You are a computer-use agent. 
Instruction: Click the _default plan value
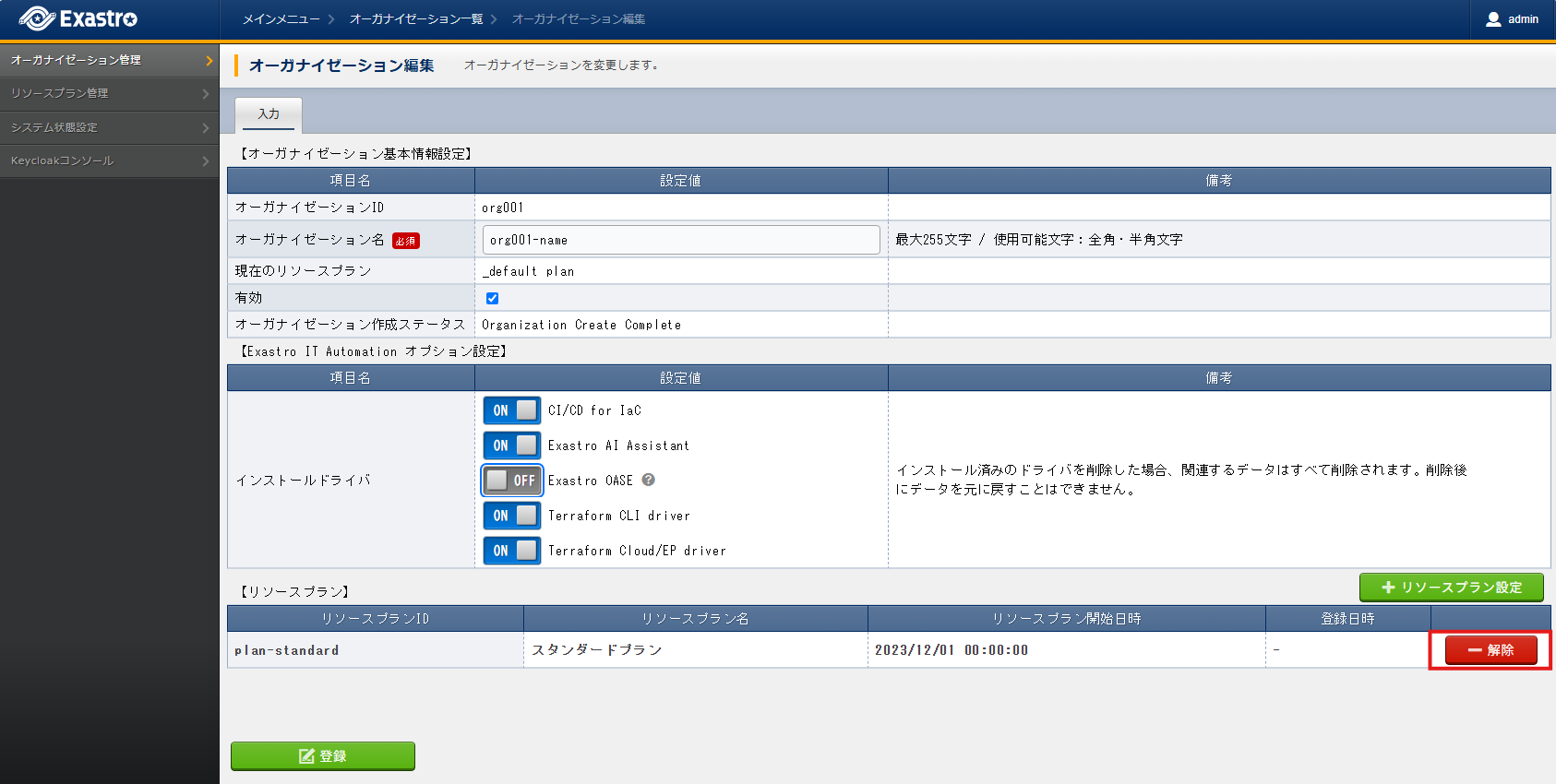528,271
